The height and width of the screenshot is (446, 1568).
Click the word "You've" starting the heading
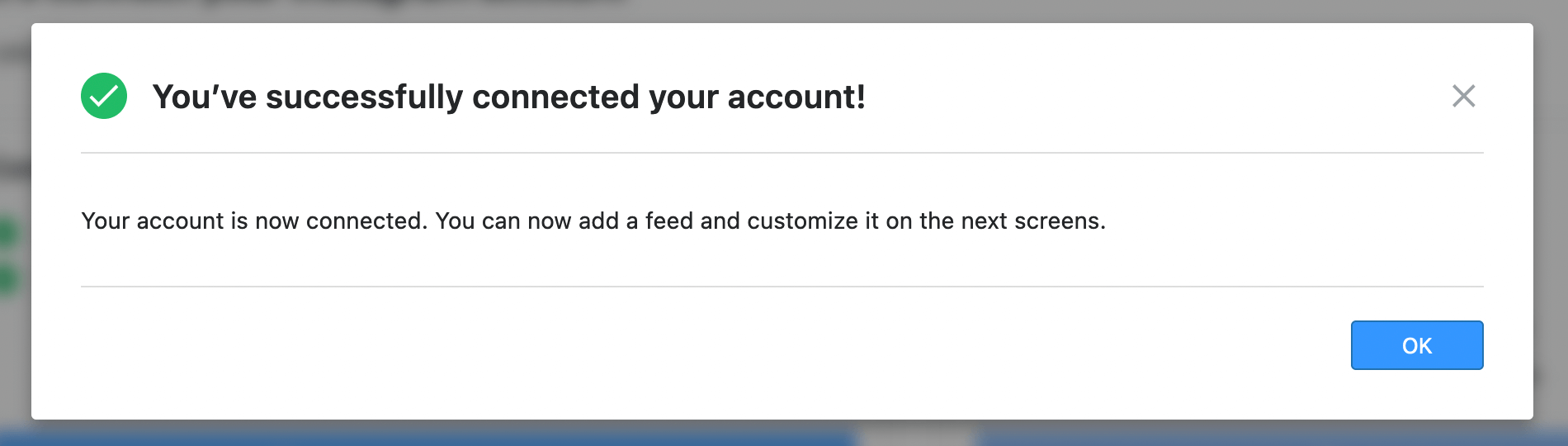[x=205, y=97]
